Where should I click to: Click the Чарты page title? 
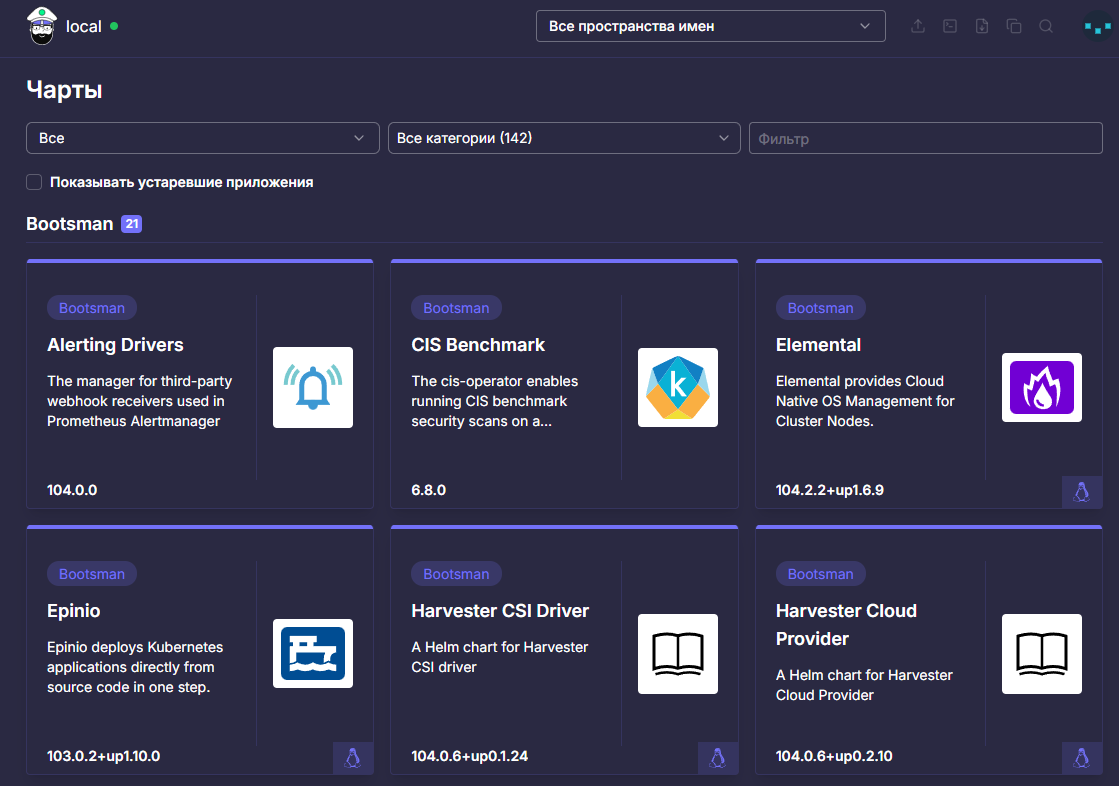[x=64, y=90]
